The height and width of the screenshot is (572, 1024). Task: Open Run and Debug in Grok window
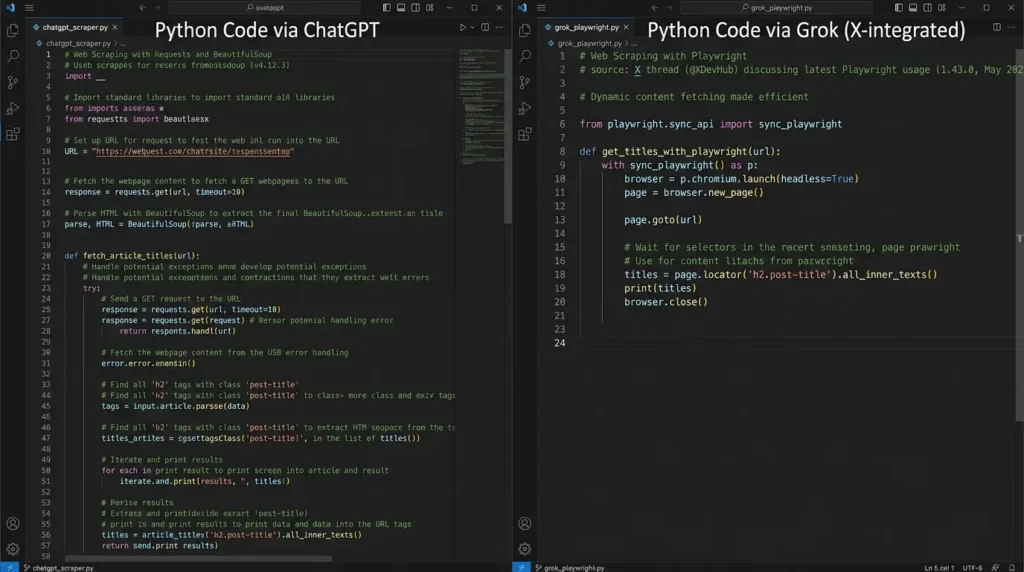[x=524, y=108]
